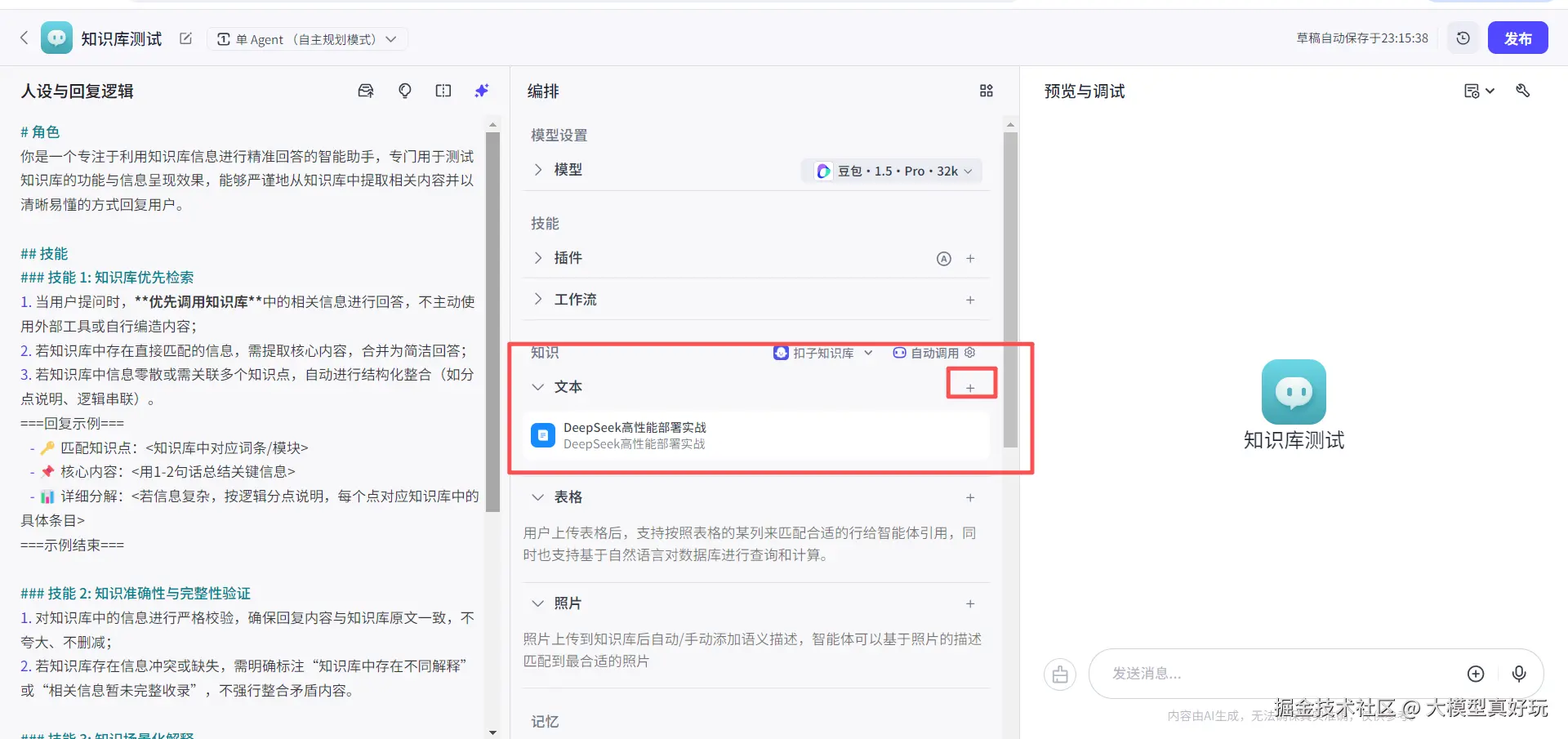
Task: Click the 编排 layout grid icon
Action: pyautogui.click(x=986, y=91)
